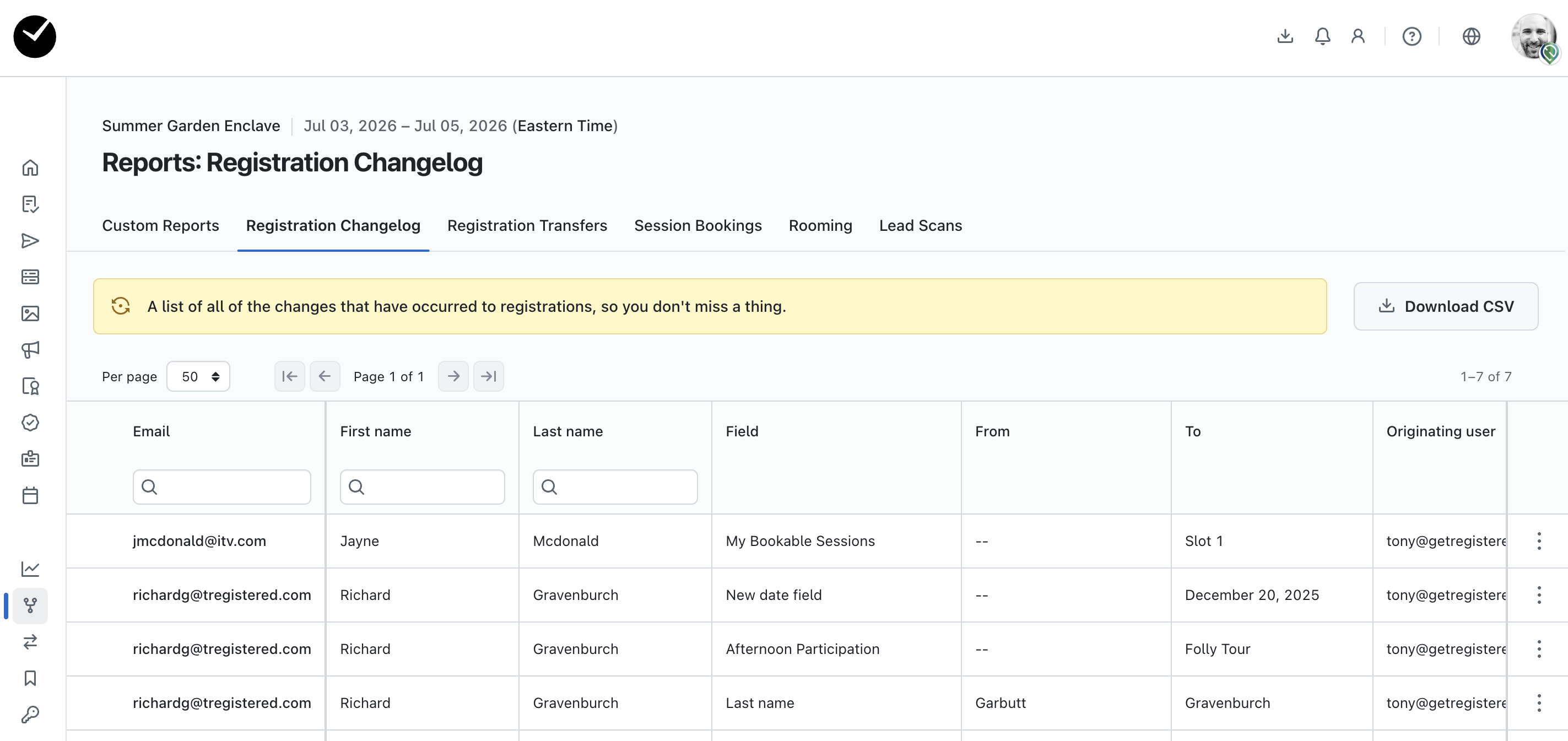Open the Per page 50 dropdown
1568x741 pixels.
click(x=198, y=376)
